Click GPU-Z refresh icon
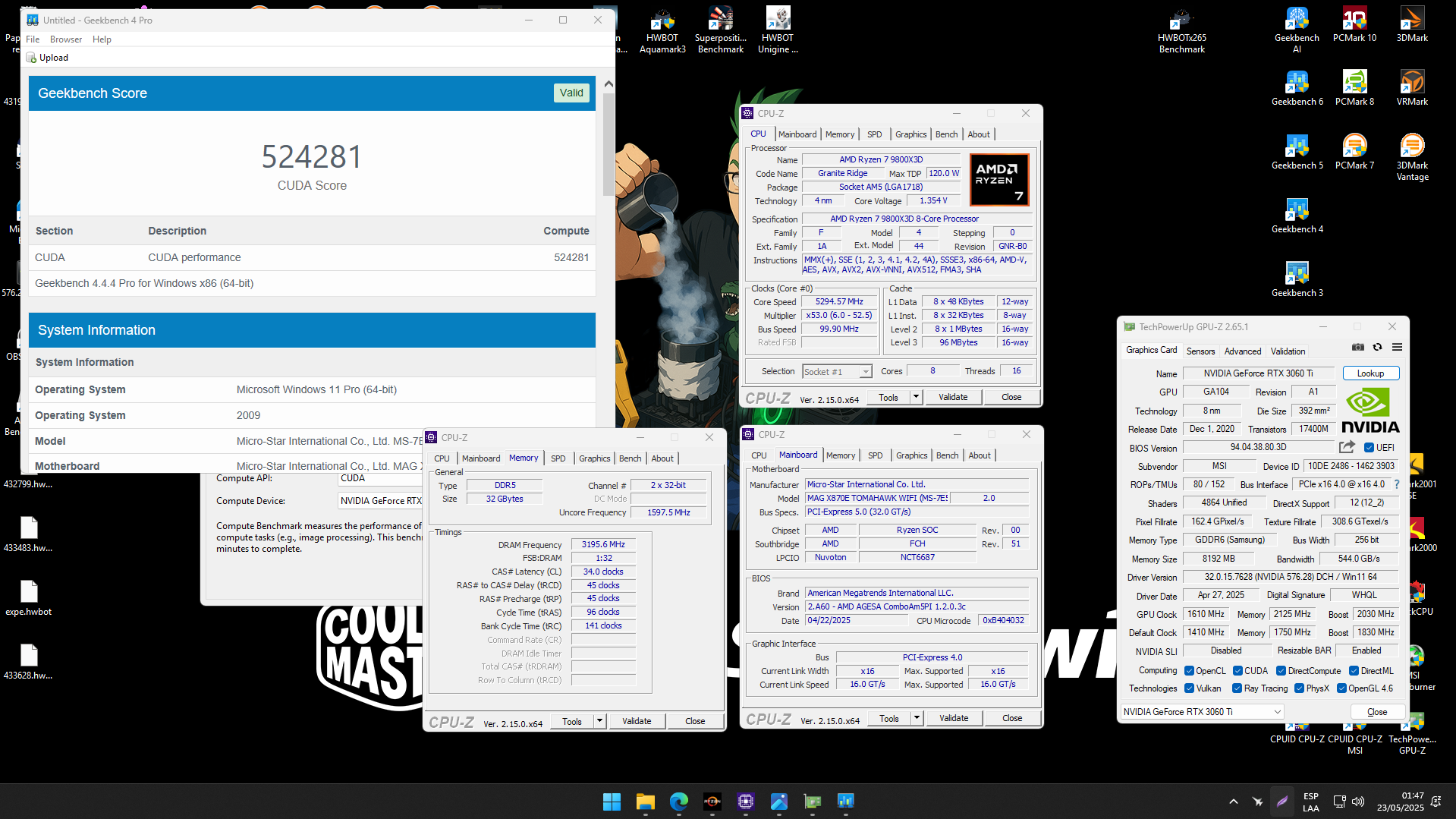 [1377, 348]
